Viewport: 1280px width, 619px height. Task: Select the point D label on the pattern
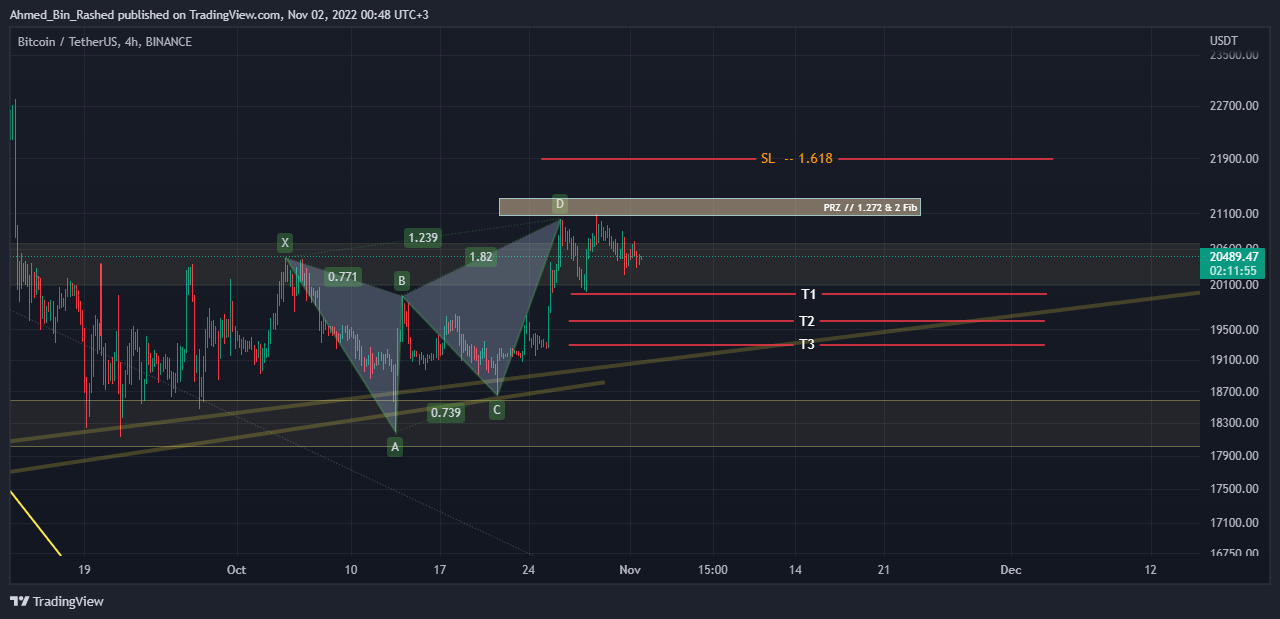(x=559, y=204)
